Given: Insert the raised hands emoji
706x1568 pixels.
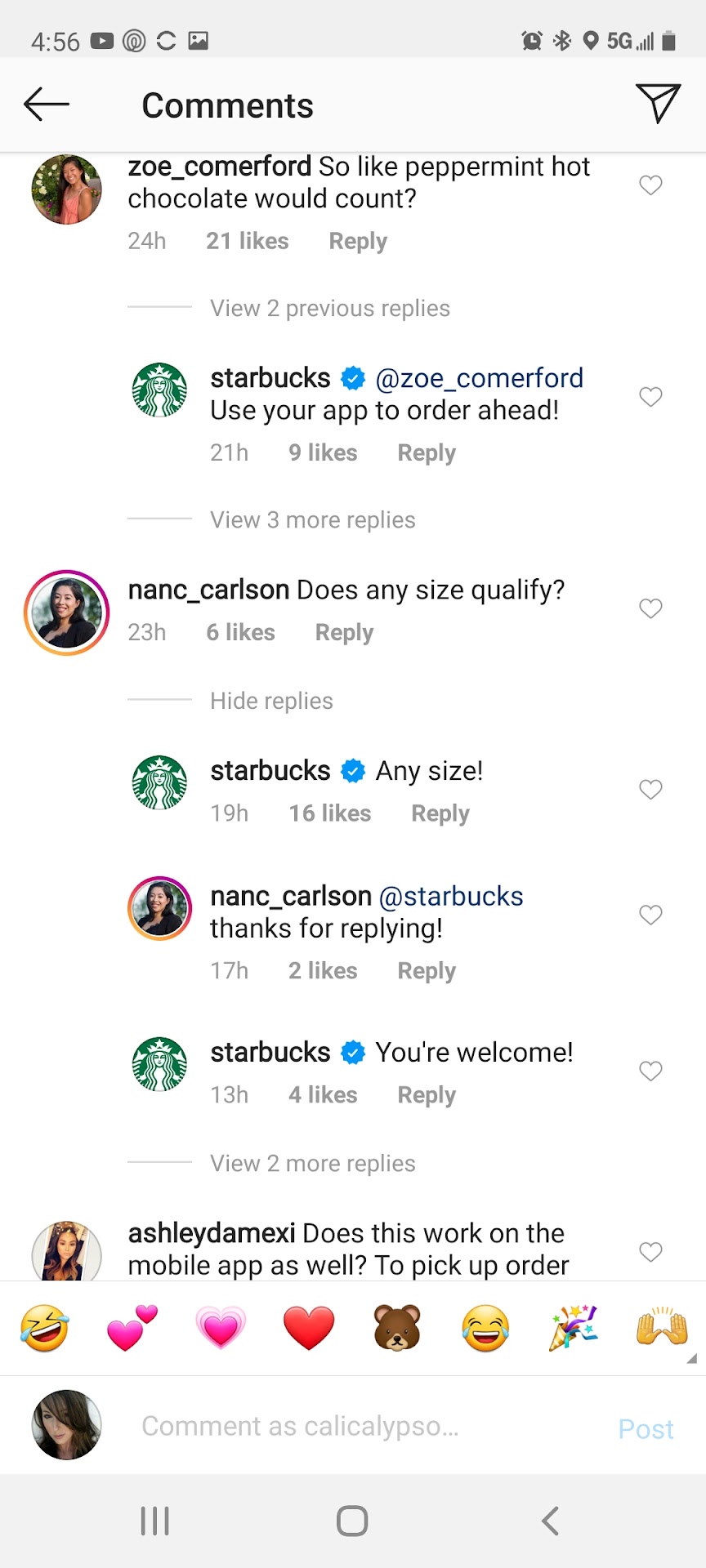Looking at the screenshot, I should coord(662,1328).
